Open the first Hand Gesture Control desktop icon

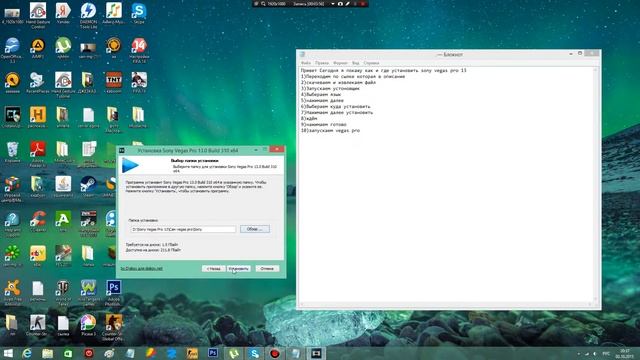coord(38,16)
